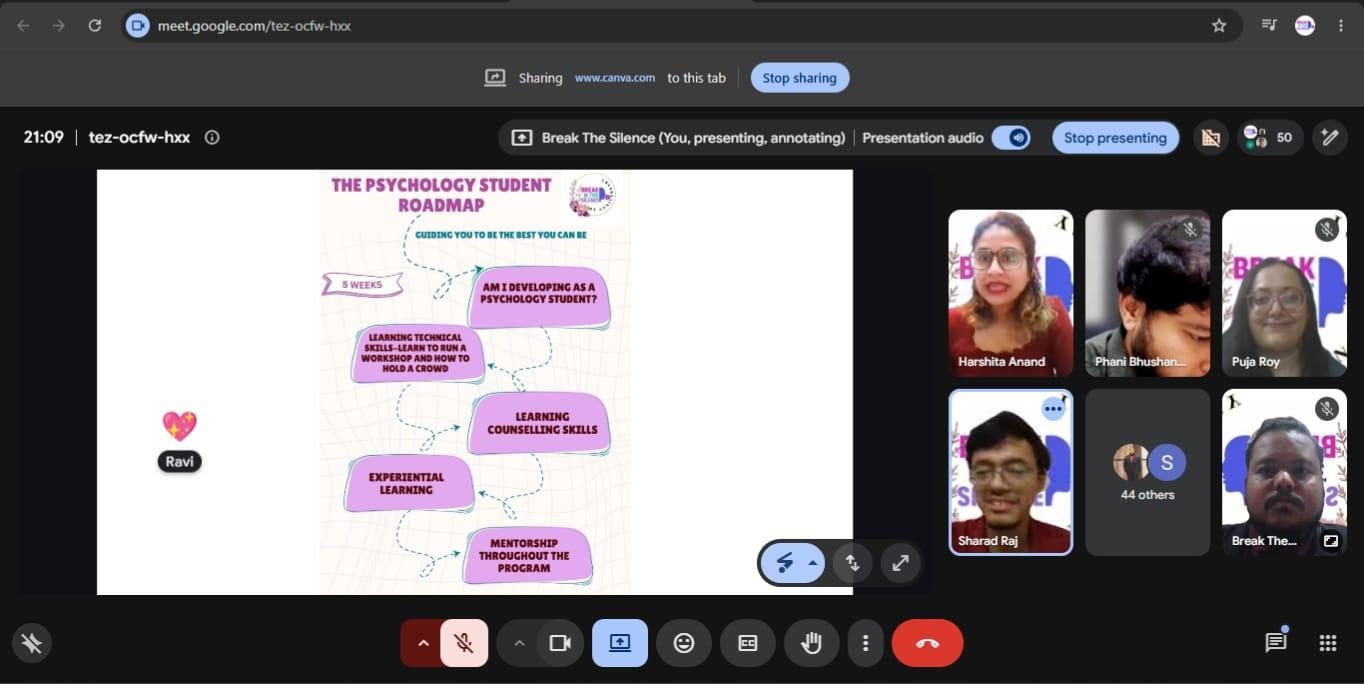Click the 5 Weeks banner on slide
The width and height of the screenshot is (1364, 684).
362,285
